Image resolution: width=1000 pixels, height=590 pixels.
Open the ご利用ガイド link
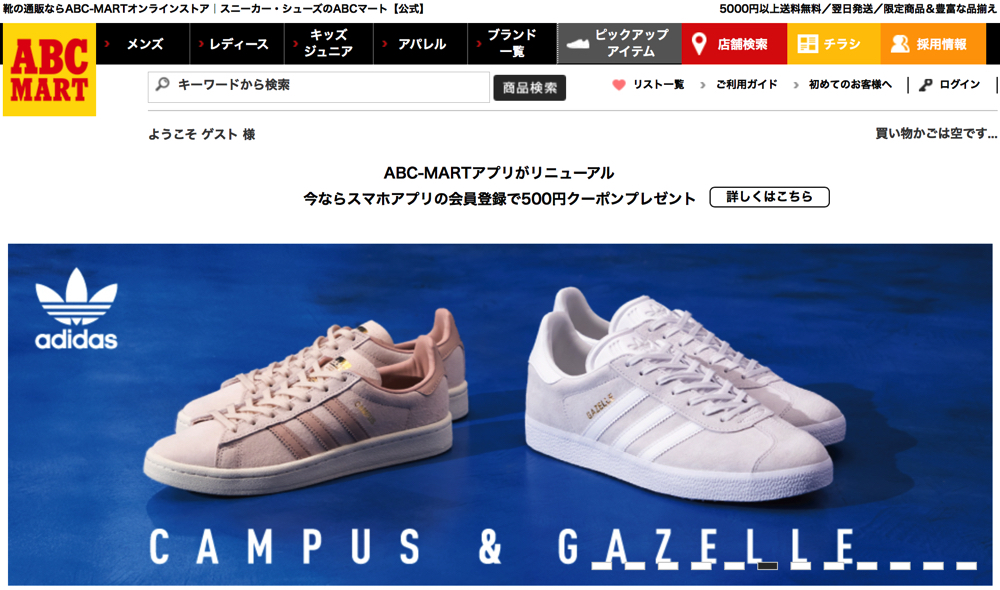point(746,84)
